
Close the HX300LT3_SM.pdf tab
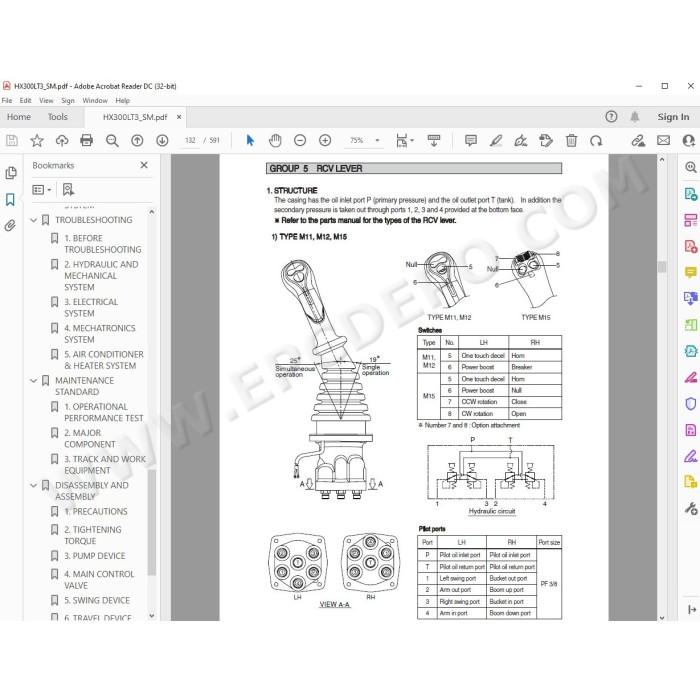tap(179, 117)
